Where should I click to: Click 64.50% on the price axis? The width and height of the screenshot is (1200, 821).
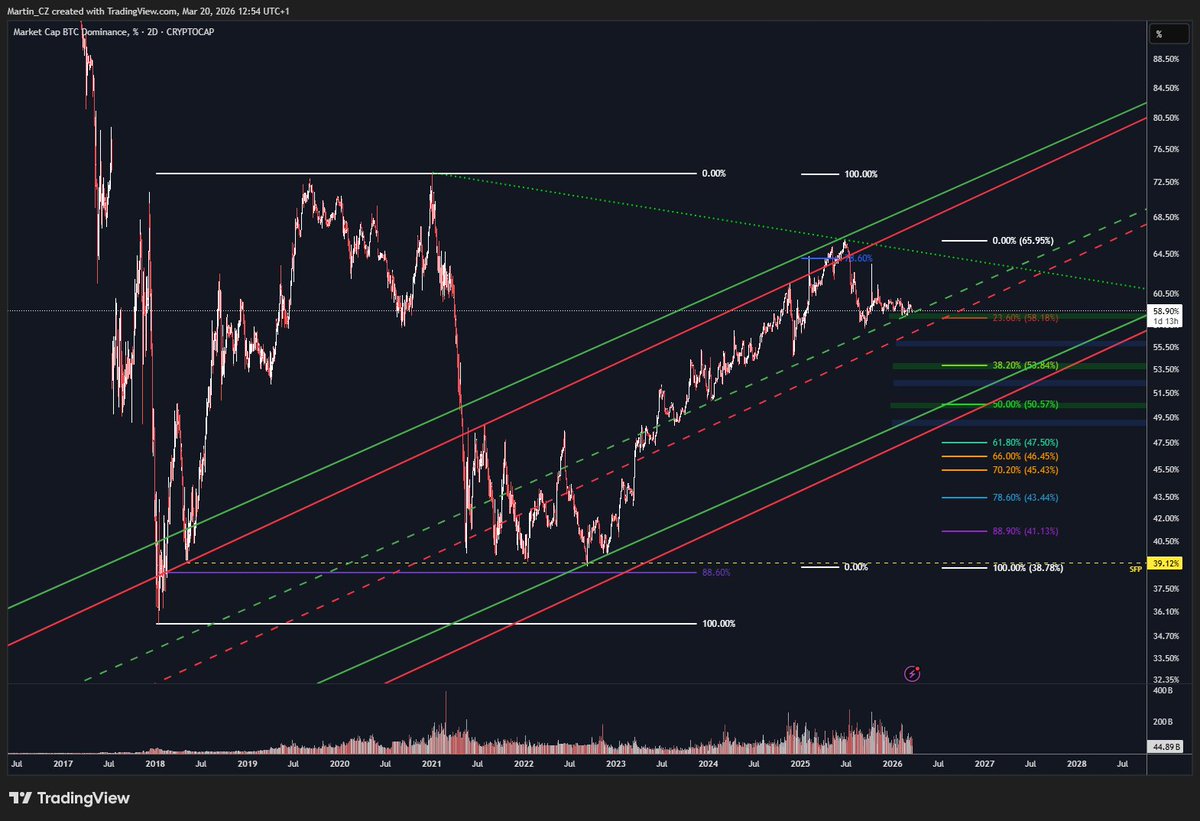[1166, 254]
